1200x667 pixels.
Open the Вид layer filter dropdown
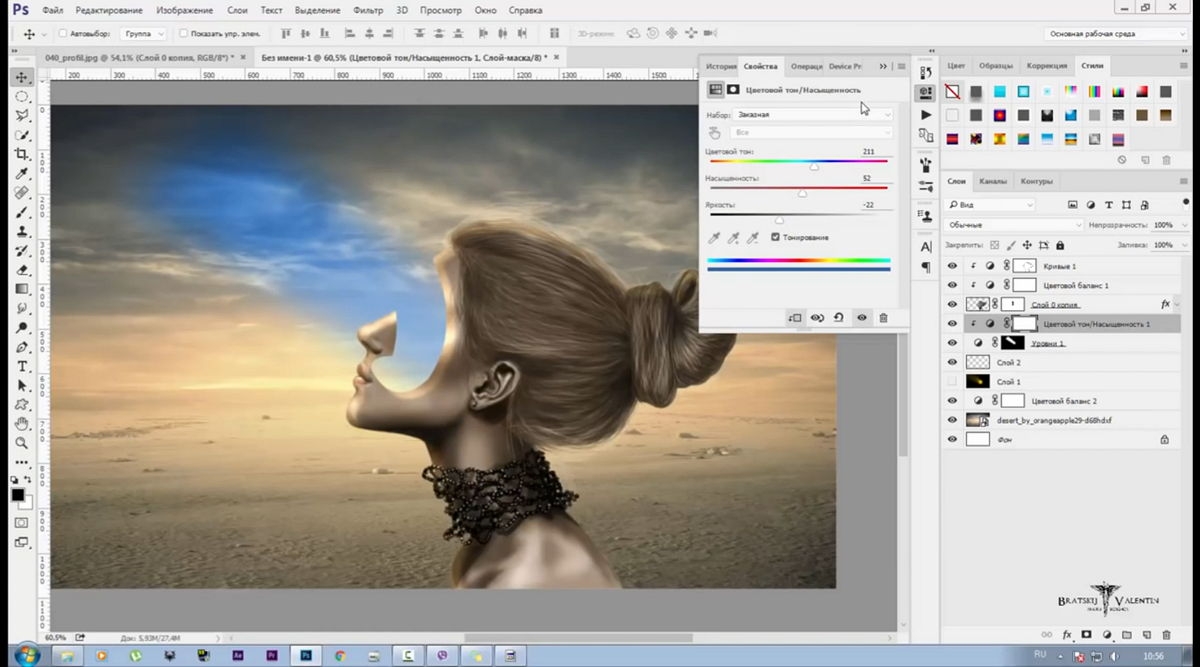click(x=990, y=205)
